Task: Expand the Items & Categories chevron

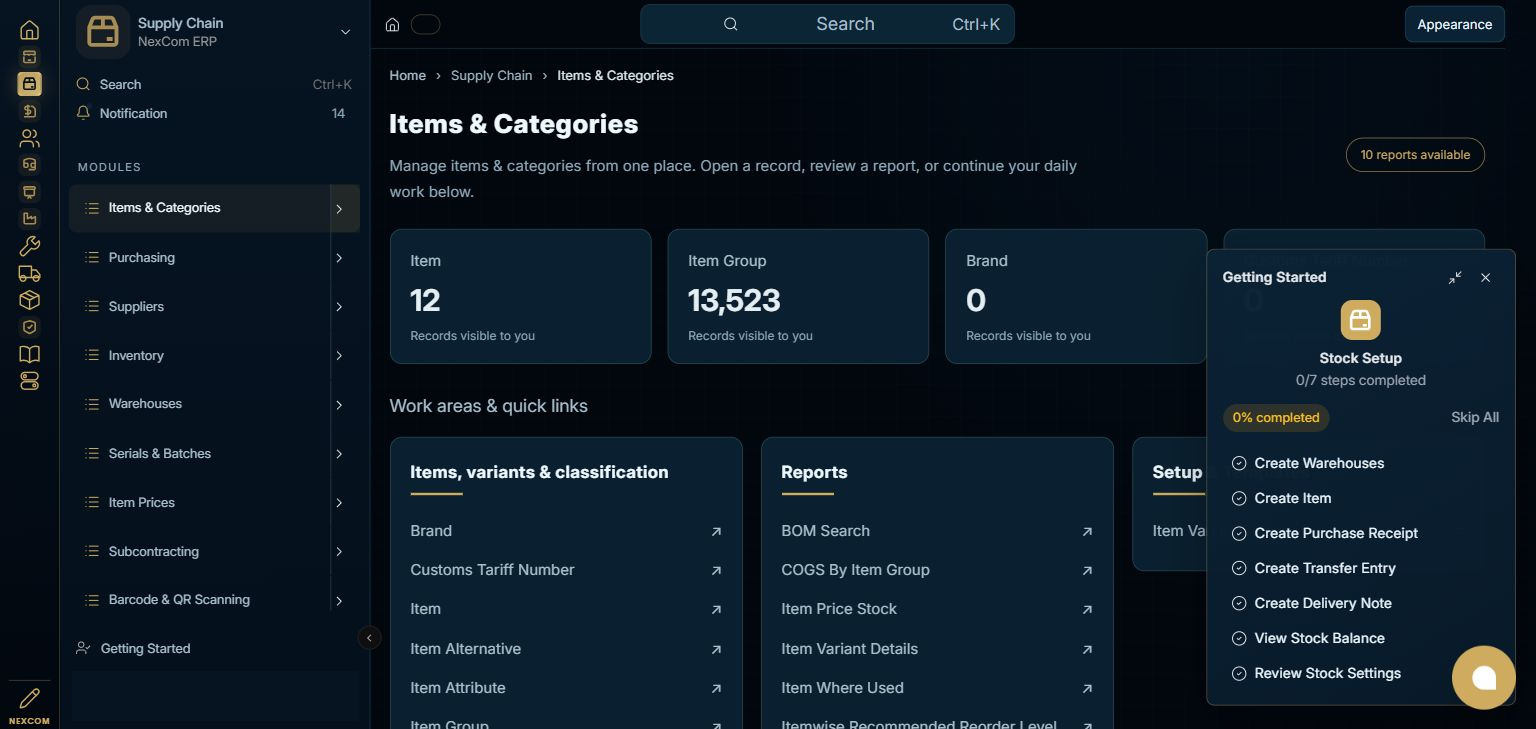Action: click(339, 209)
